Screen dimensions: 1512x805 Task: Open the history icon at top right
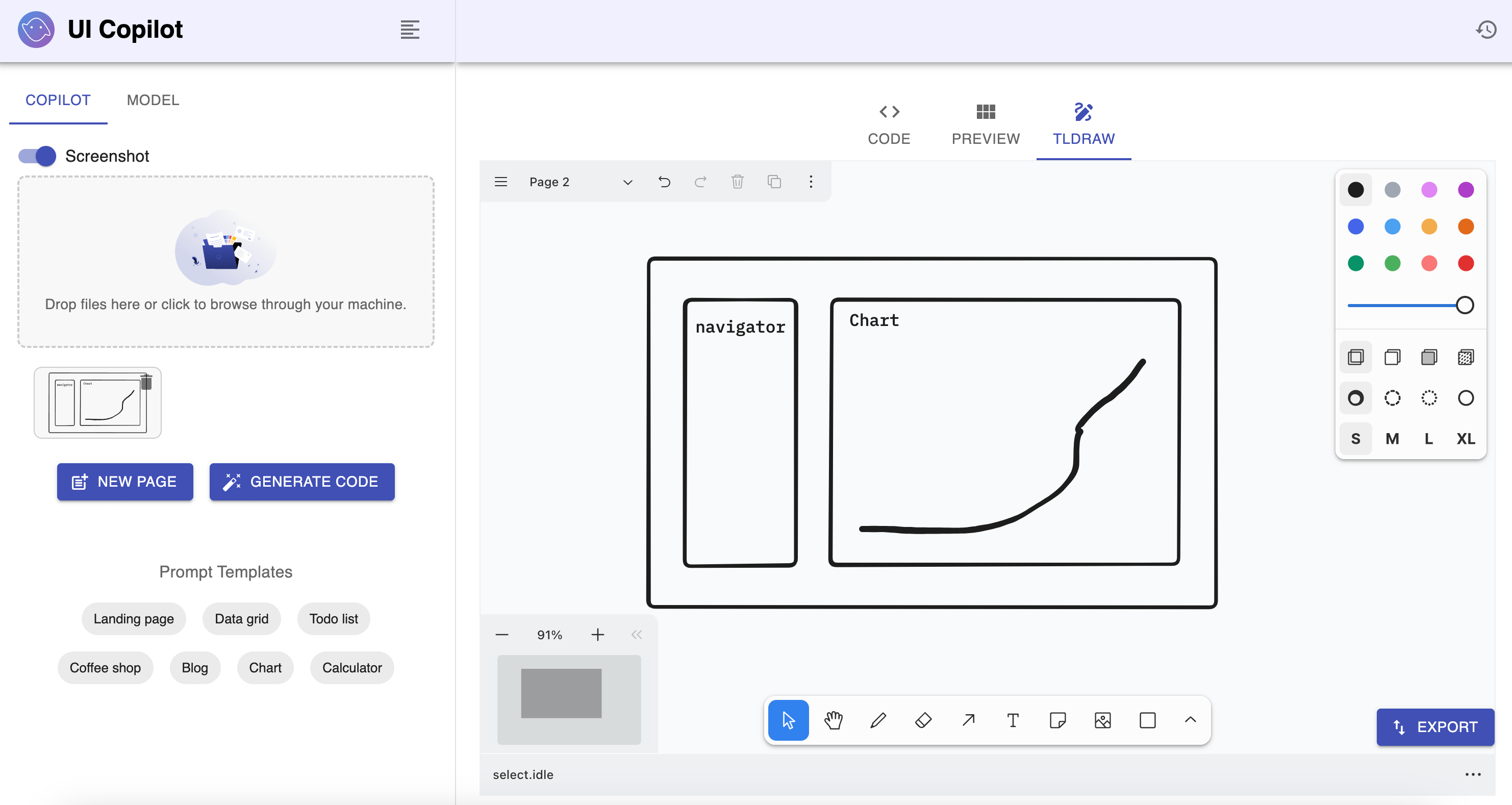point(1485,30)
